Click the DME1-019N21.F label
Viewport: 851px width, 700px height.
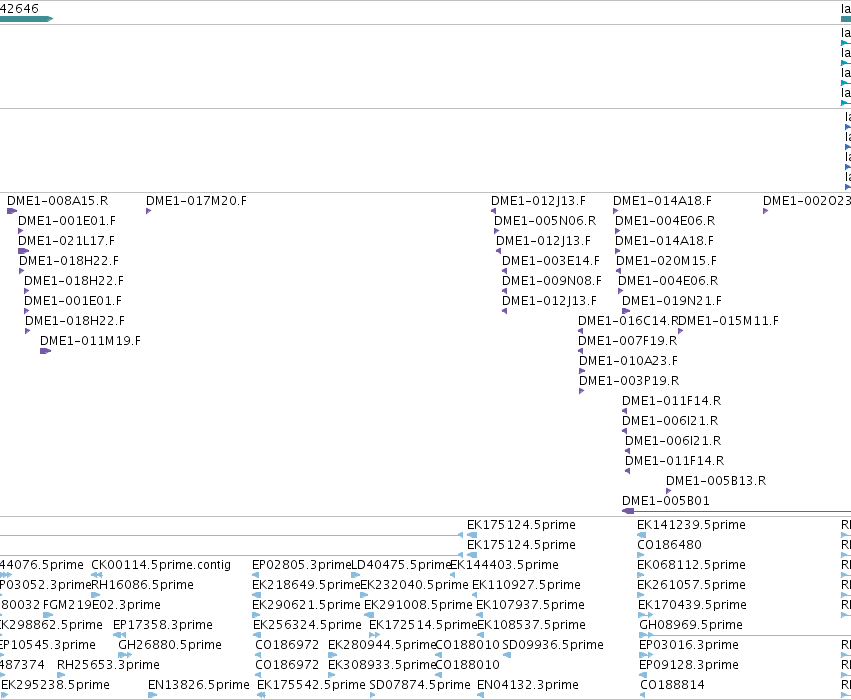pos(672,301)
